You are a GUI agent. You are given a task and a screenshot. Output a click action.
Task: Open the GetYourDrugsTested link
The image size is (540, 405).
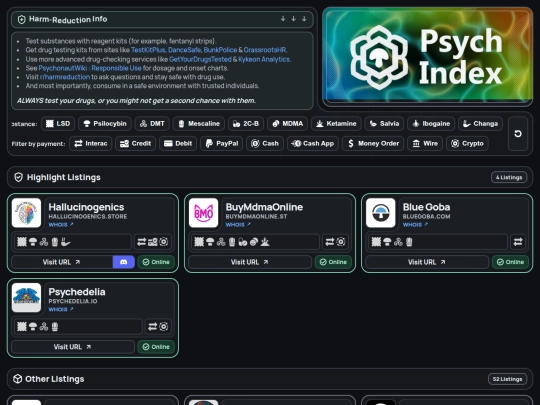200,59
